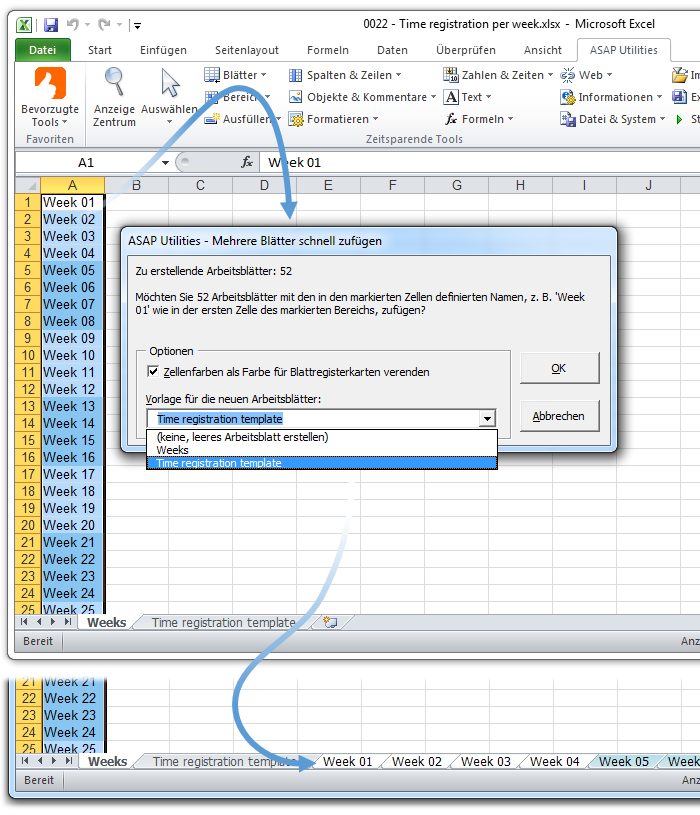Select column A header

[x=73, y=186]
